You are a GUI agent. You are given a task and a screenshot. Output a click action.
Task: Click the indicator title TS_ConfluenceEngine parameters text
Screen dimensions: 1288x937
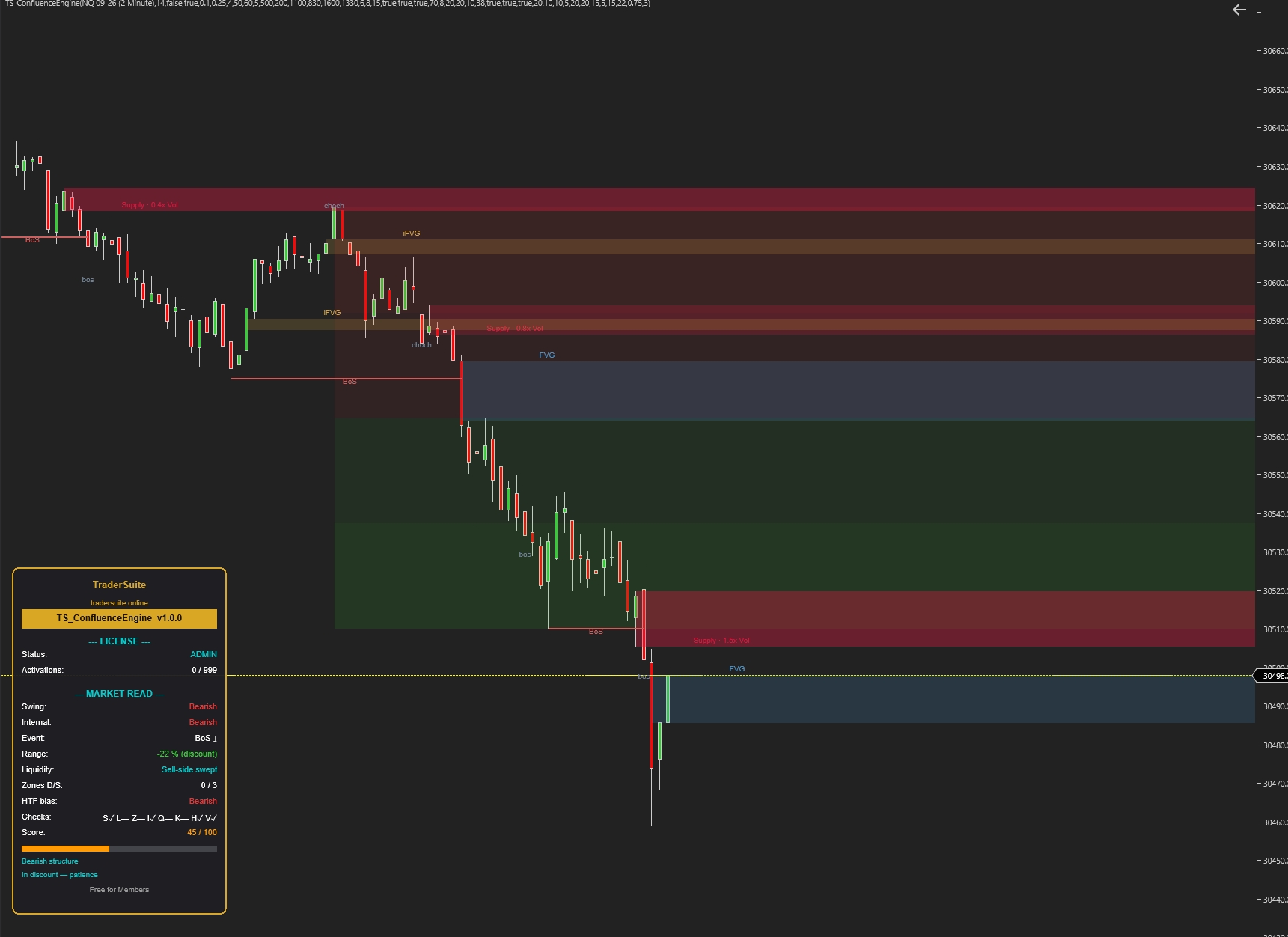click(x=327, y=4)
